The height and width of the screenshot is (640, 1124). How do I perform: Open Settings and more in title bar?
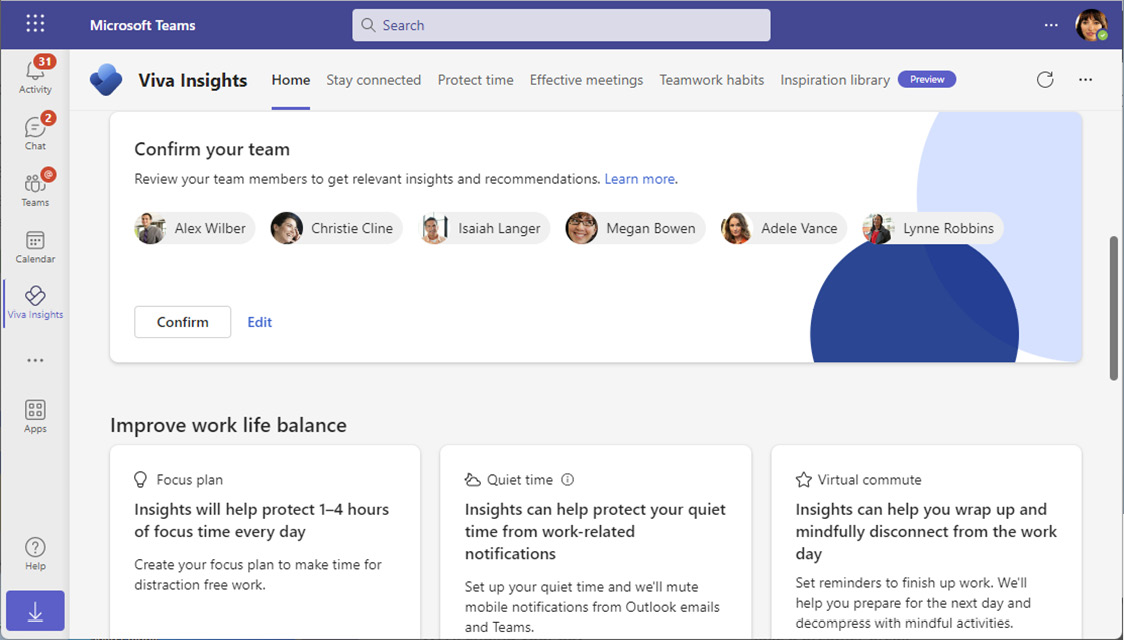point(1051,25)
